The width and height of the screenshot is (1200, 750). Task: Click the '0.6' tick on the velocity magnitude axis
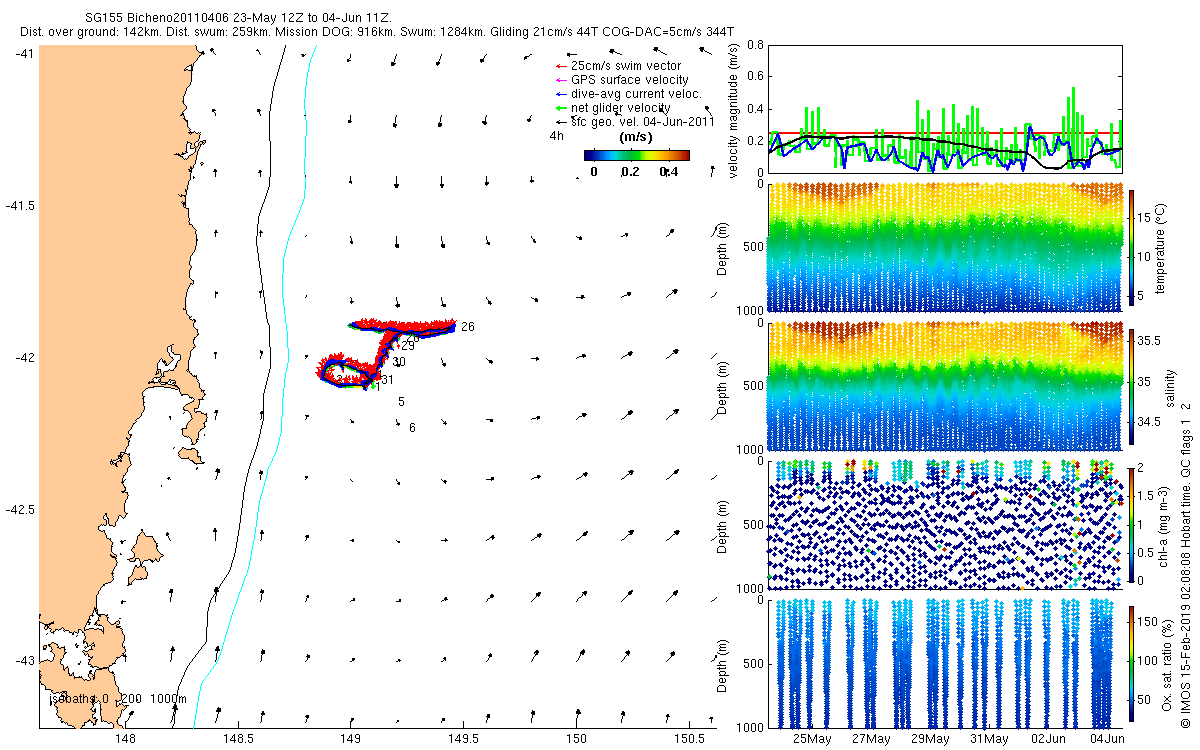click(755, 77)
